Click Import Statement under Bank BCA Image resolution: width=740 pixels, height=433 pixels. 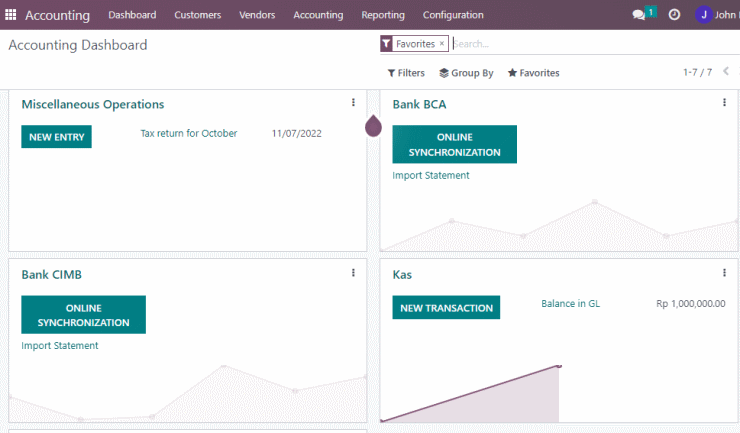coord(431,176)
